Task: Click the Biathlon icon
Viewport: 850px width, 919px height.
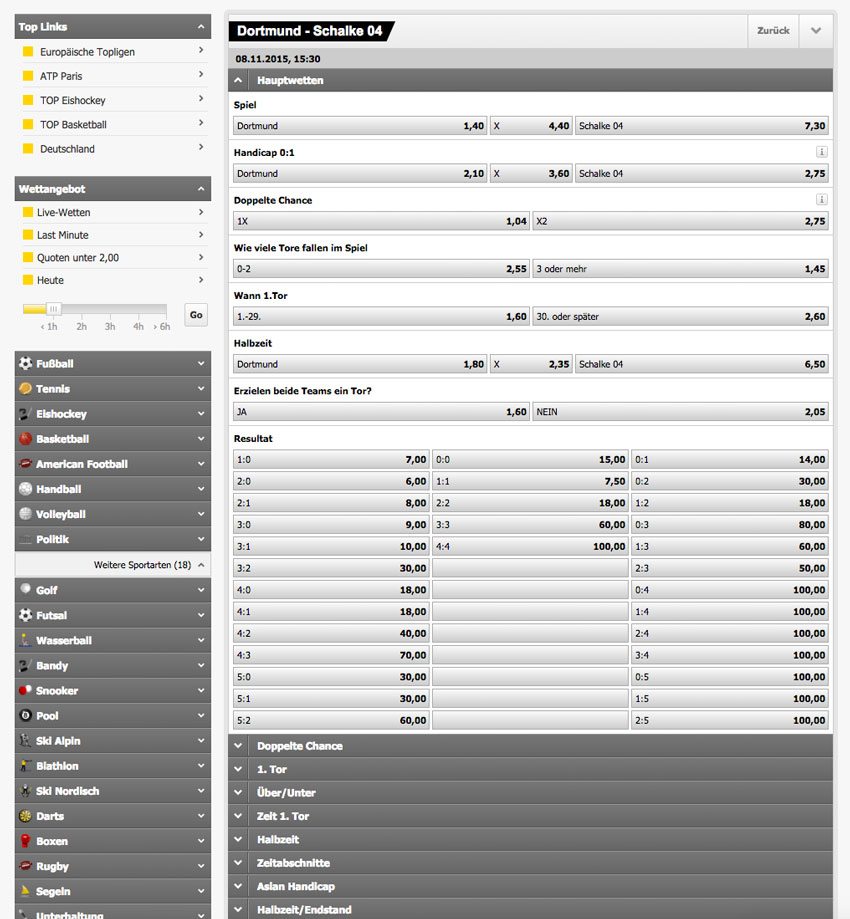Action: tap(25, 765)
